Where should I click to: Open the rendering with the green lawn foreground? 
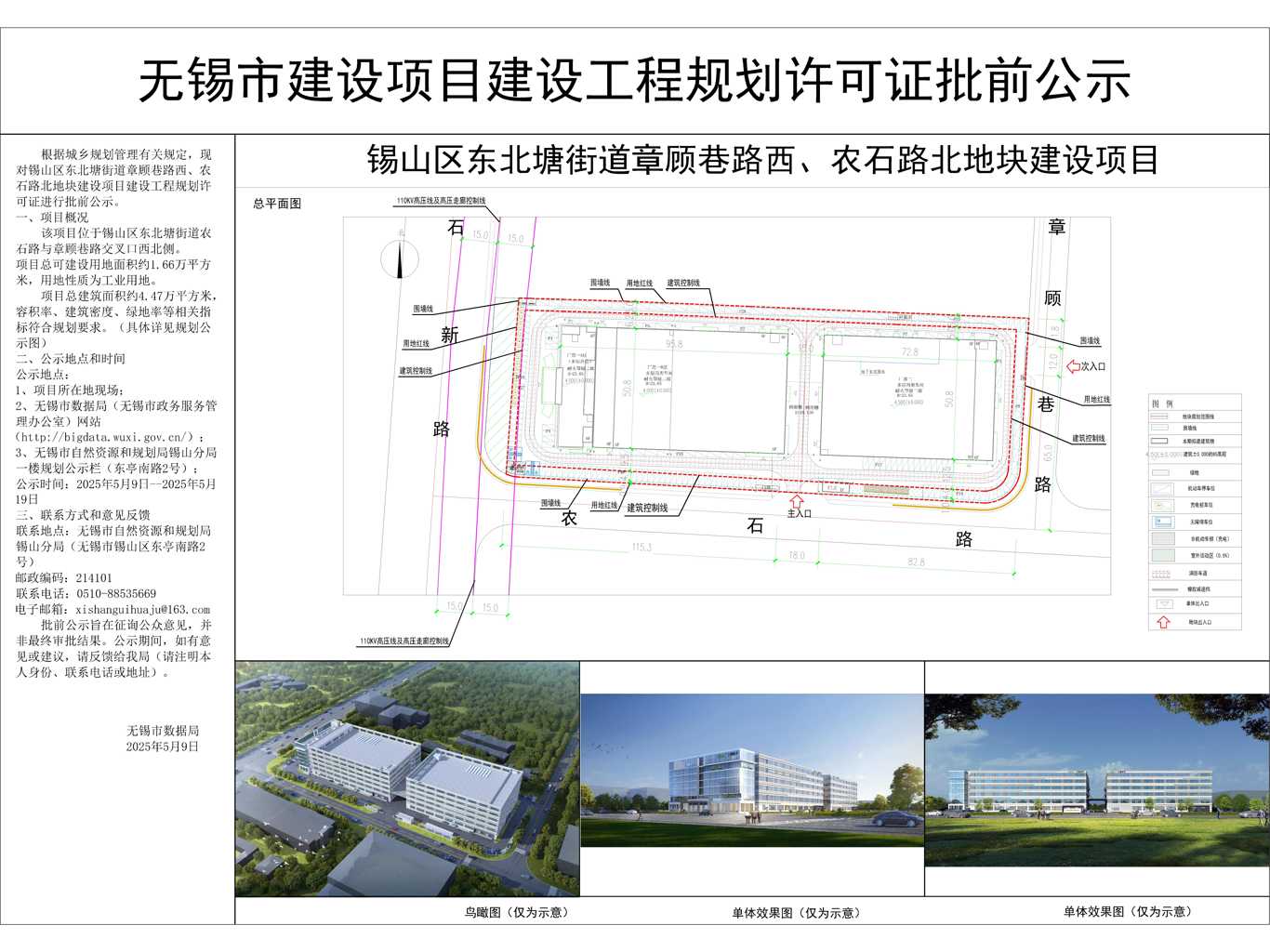(1097, 781)
